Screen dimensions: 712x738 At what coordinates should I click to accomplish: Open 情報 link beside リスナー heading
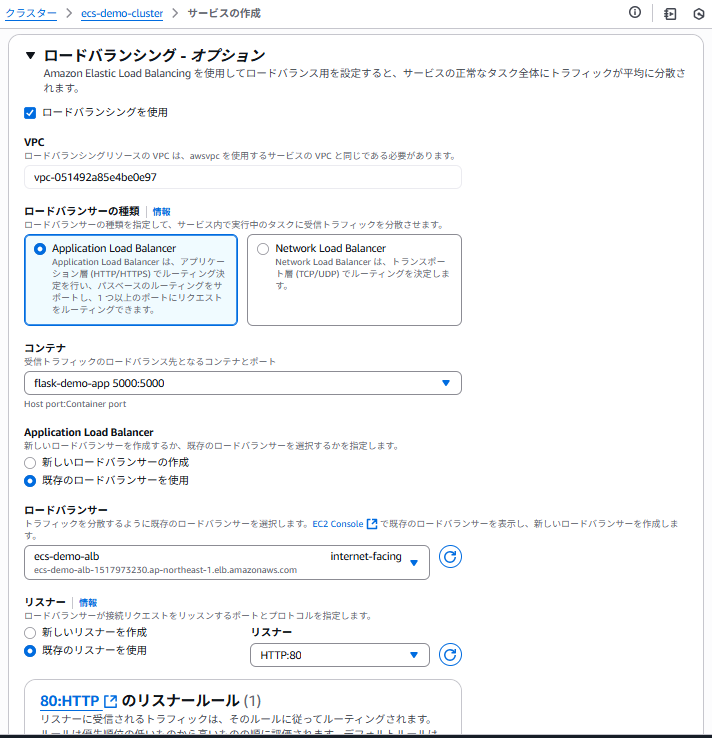pyautogui.click(x=88, y=602)
